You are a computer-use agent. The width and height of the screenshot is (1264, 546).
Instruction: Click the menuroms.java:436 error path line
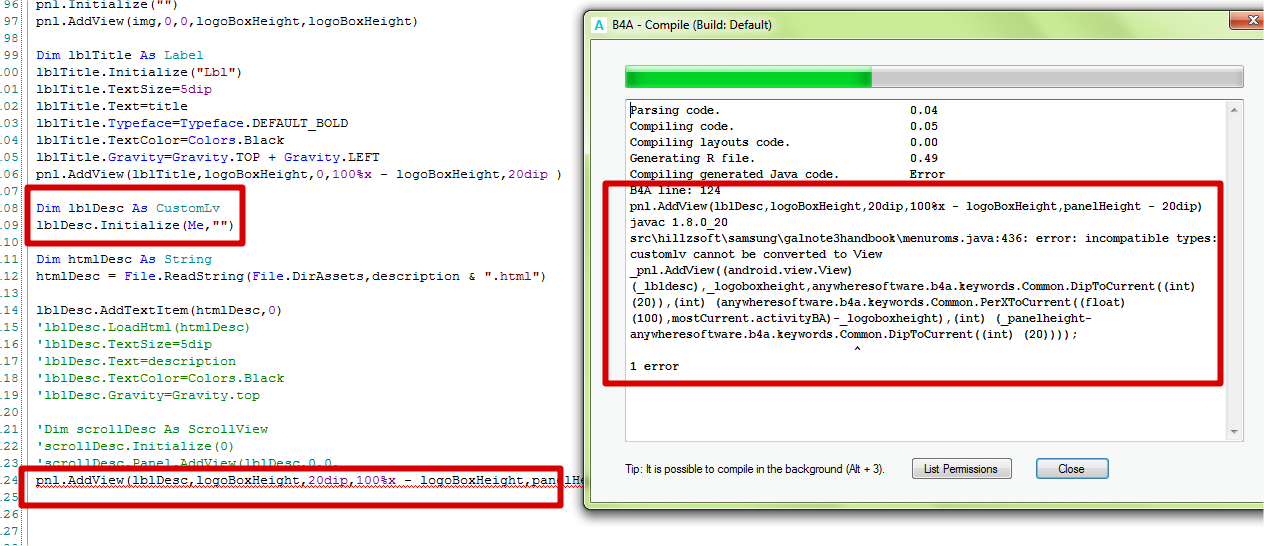click(923, 238)
